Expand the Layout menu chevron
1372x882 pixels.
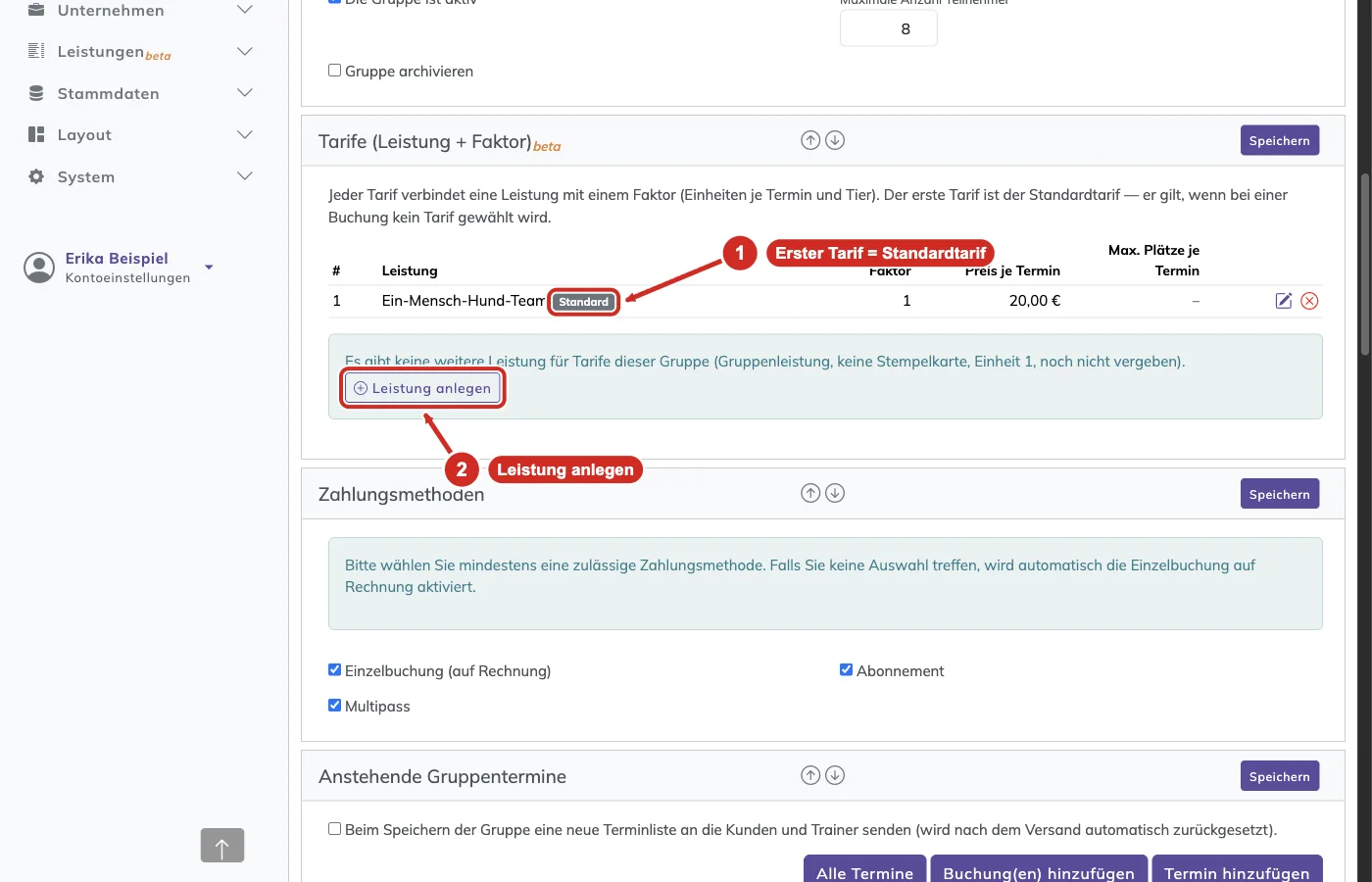click(245, 134)
